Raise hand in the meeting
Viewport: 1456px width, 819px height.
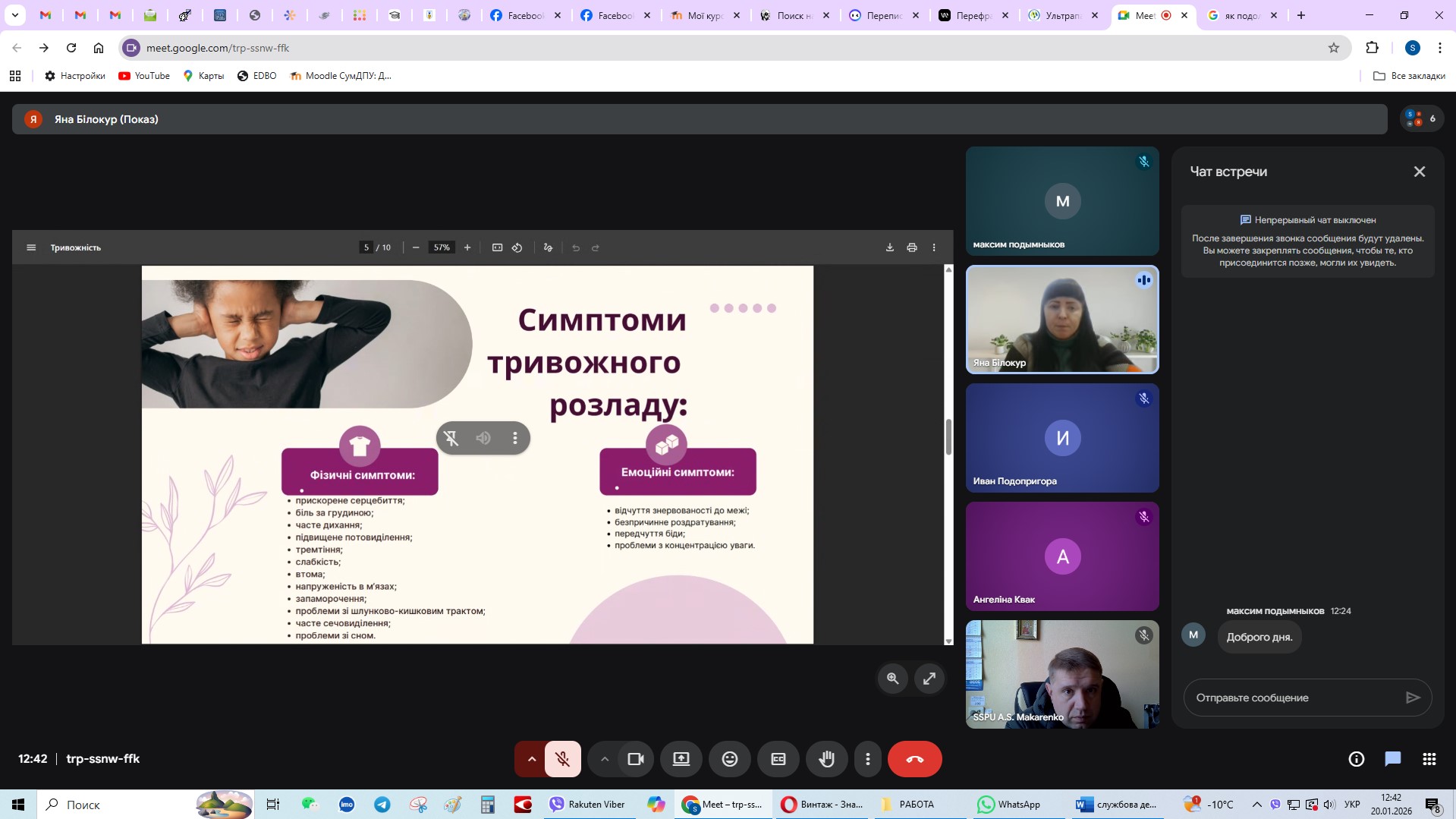click(826, 759)
